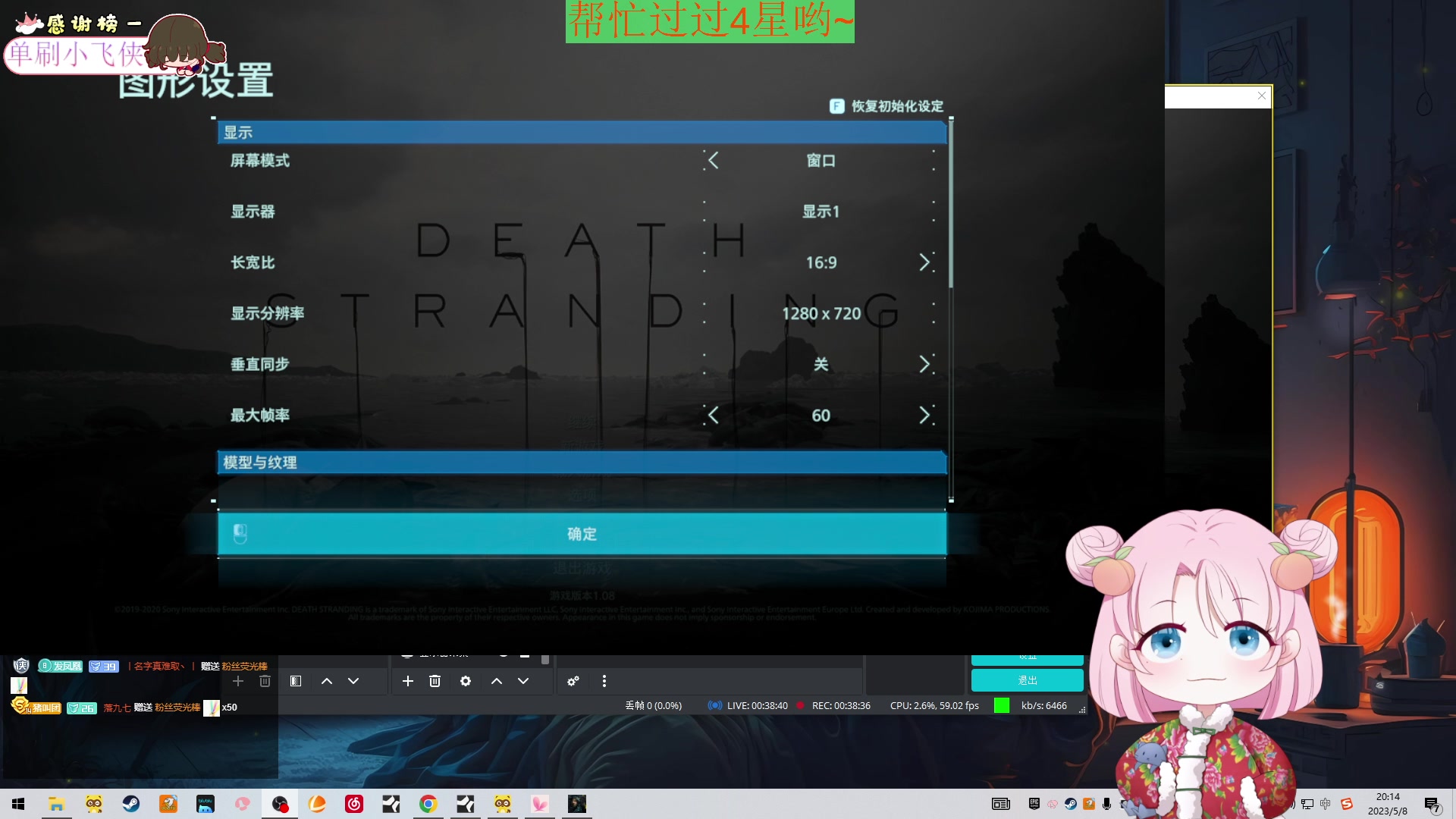This screenshot has width=1456, height=819.
Task: Open the bilibili app on taskbar
Action: [205, 804]
